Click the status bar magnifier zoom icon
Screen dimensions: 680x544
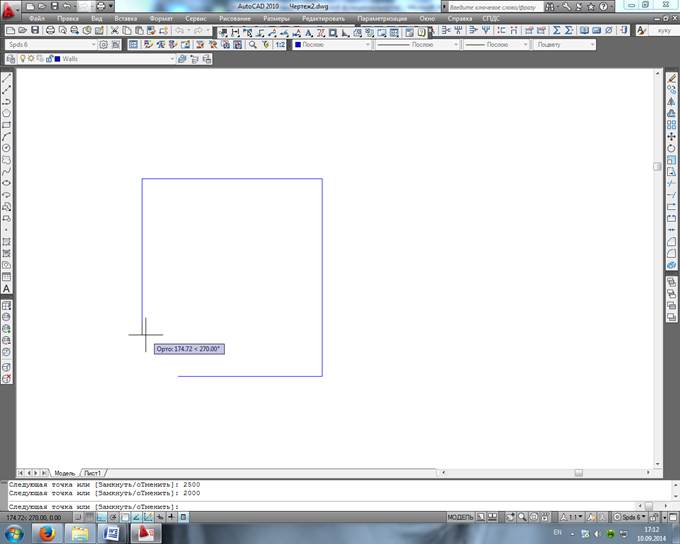522,517
